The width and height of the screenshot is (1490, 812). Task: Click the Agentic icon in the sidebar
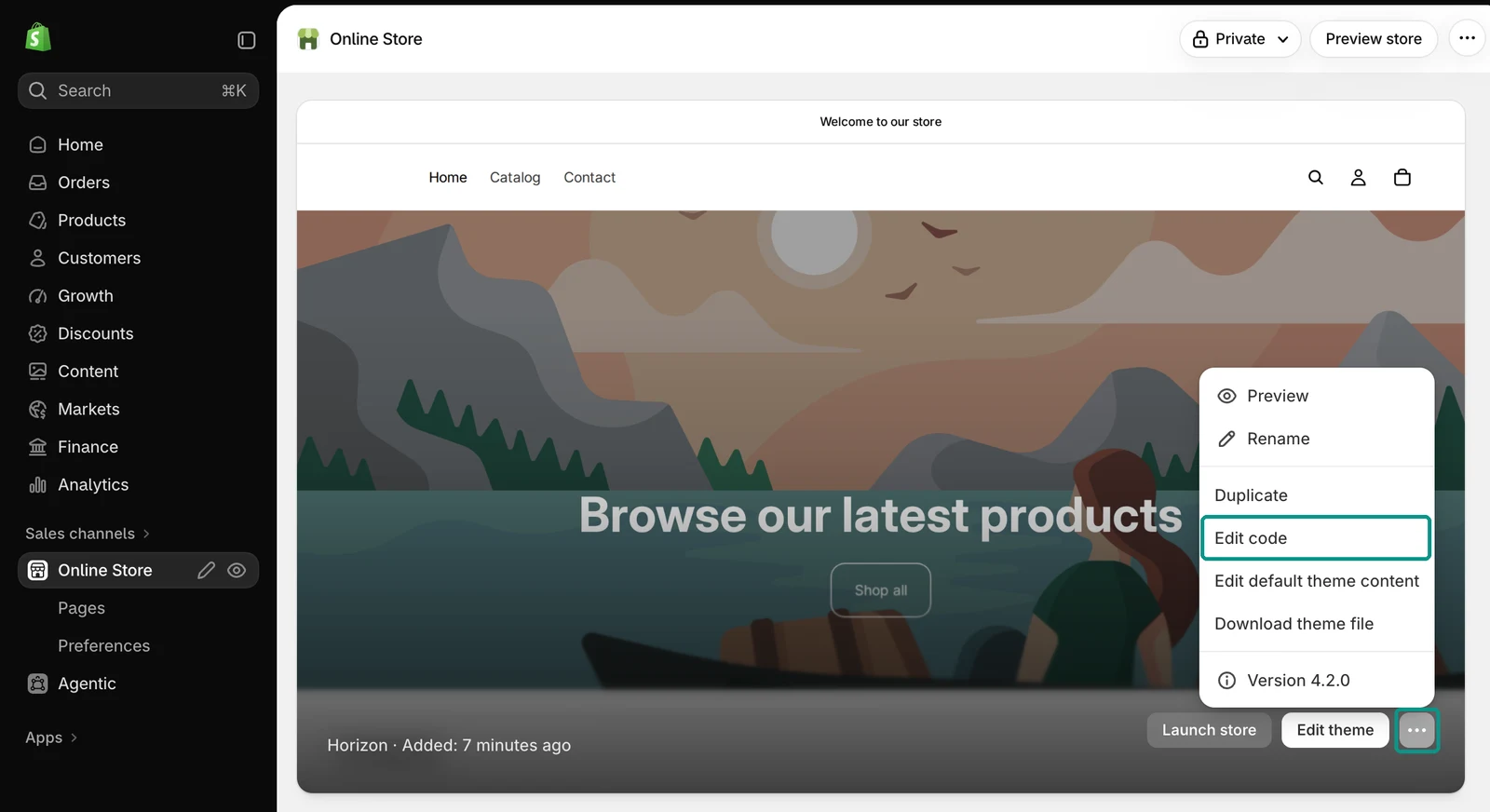coord(37,683)
